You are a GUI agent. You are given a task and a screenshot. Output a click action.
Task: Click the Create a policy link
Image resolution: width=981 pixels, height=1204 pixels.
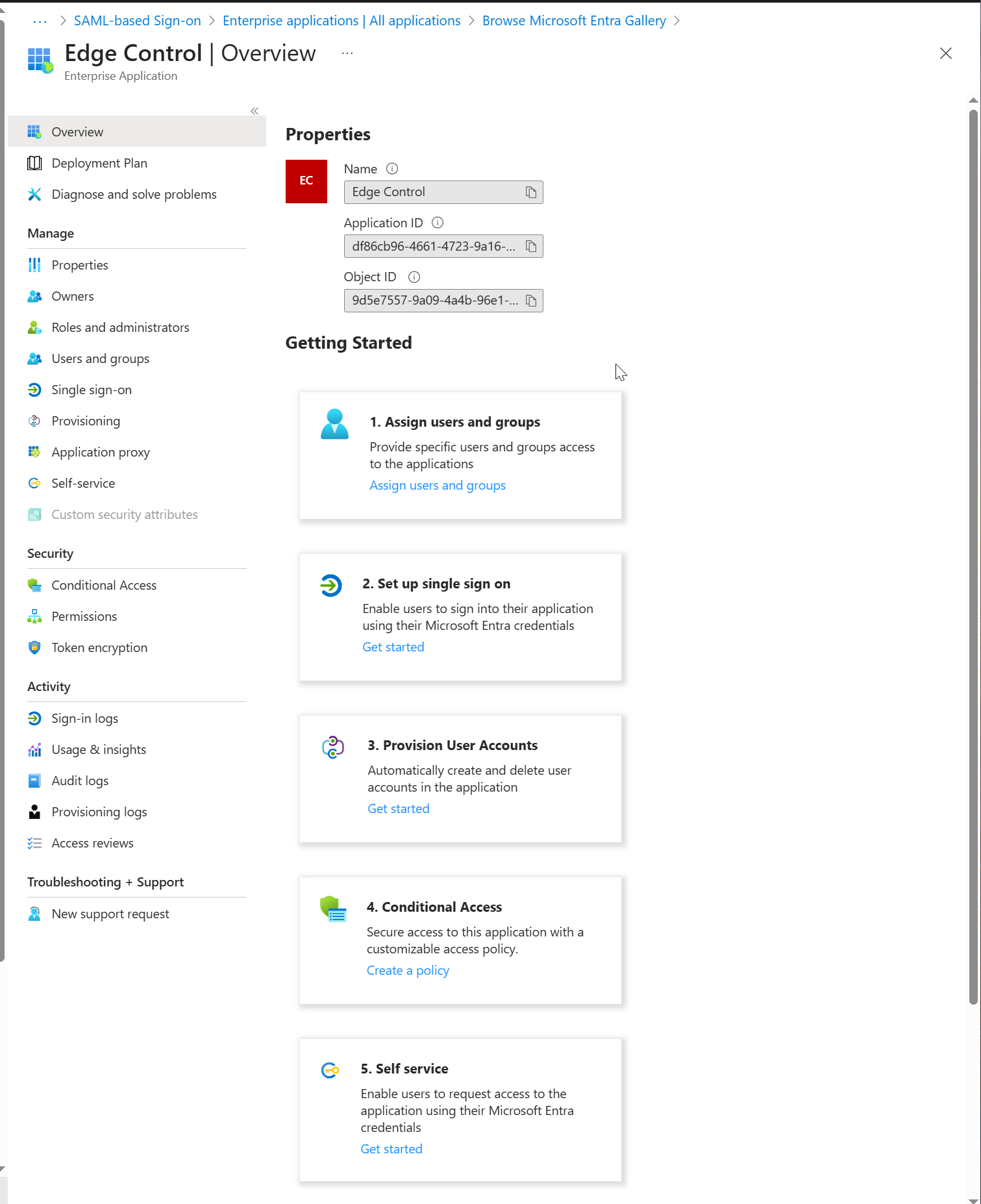point(408,970)
